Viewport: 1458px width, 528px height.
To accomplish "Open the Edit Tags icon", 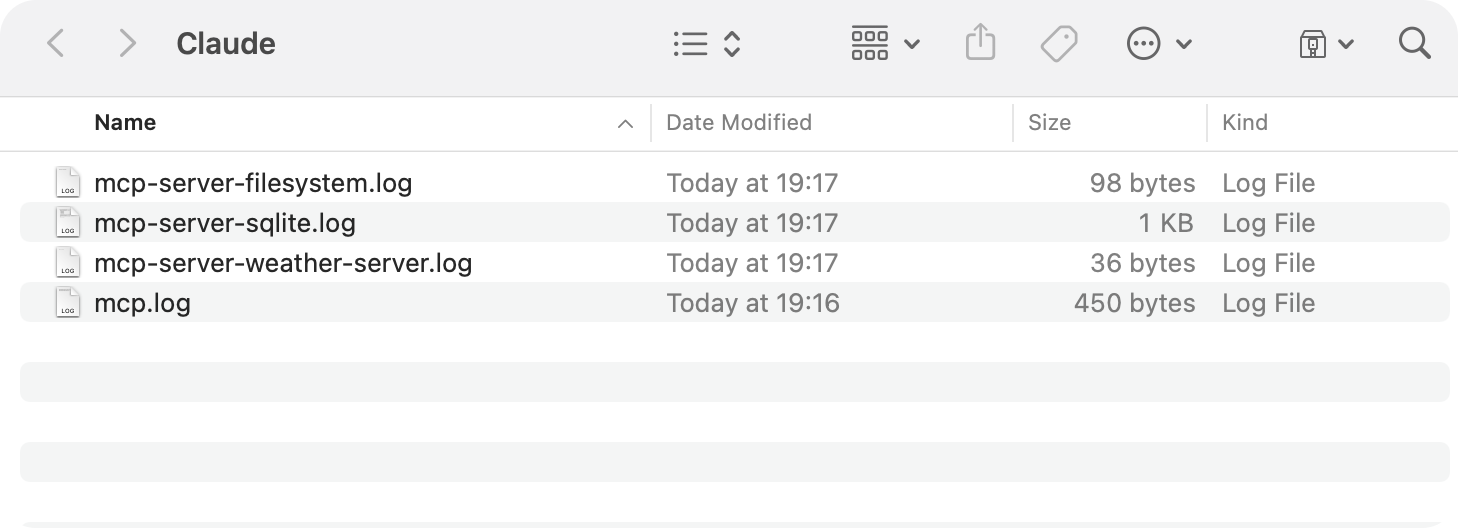I will 1059,43.
